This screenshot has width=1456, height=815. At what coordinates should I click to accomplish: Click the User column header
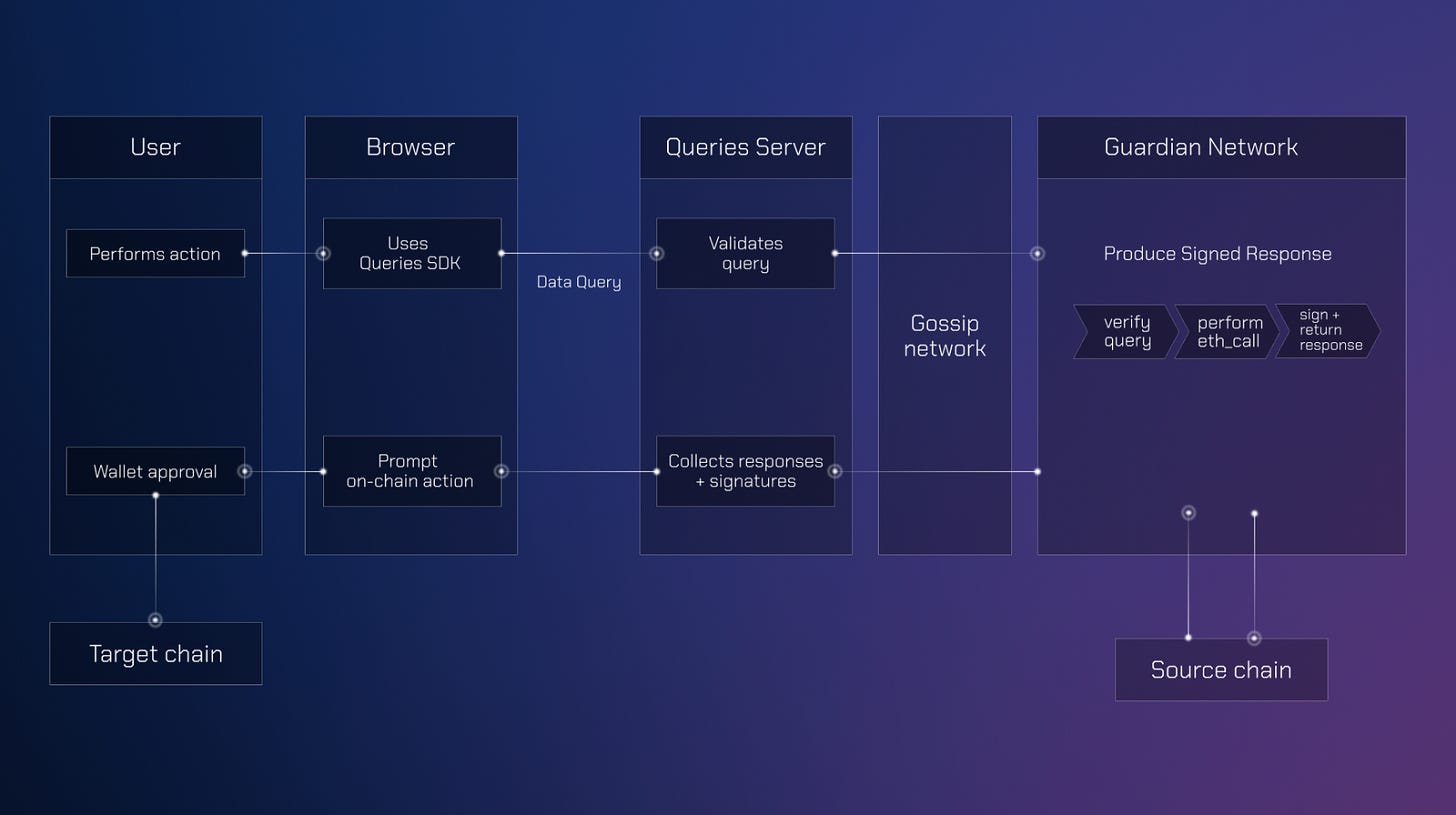(x=155, y=147)
